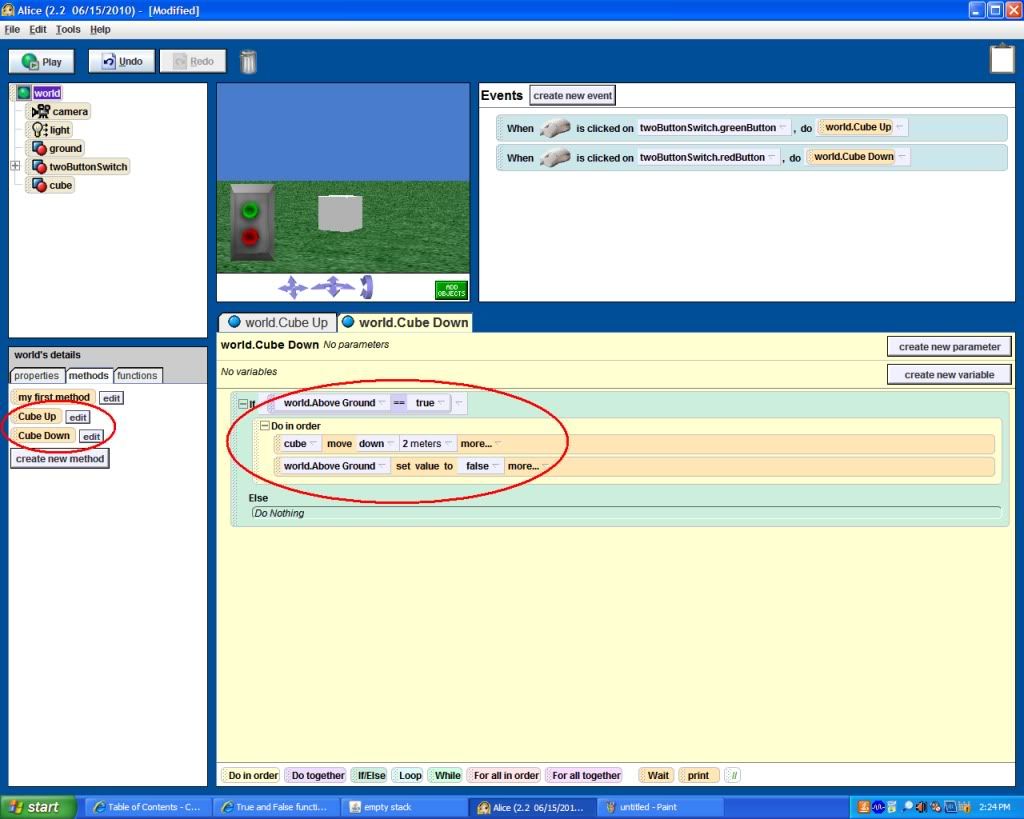Click mouse icon in greenButton event row
The image size is (1024, 819).
(x=555, y=128)
